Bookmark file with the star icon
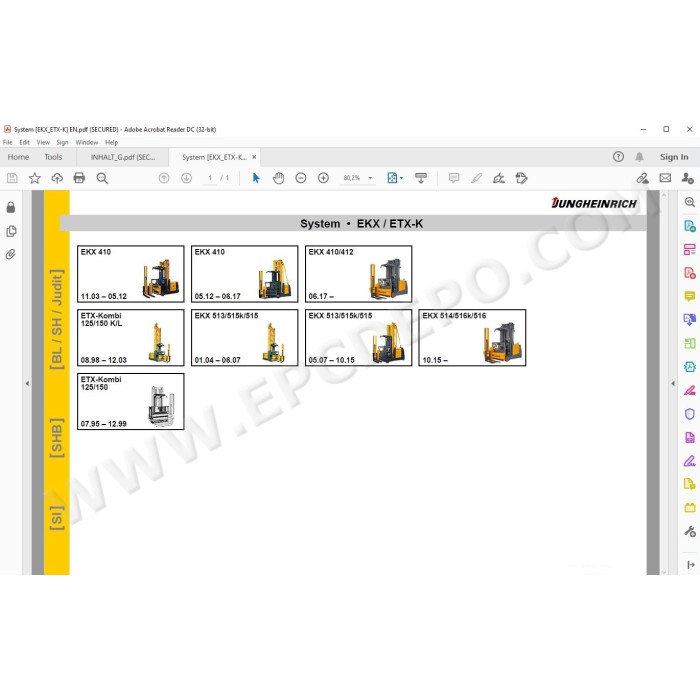Image resolution: width=700 pixels, height=700 pixels. (x=34, y=178)
